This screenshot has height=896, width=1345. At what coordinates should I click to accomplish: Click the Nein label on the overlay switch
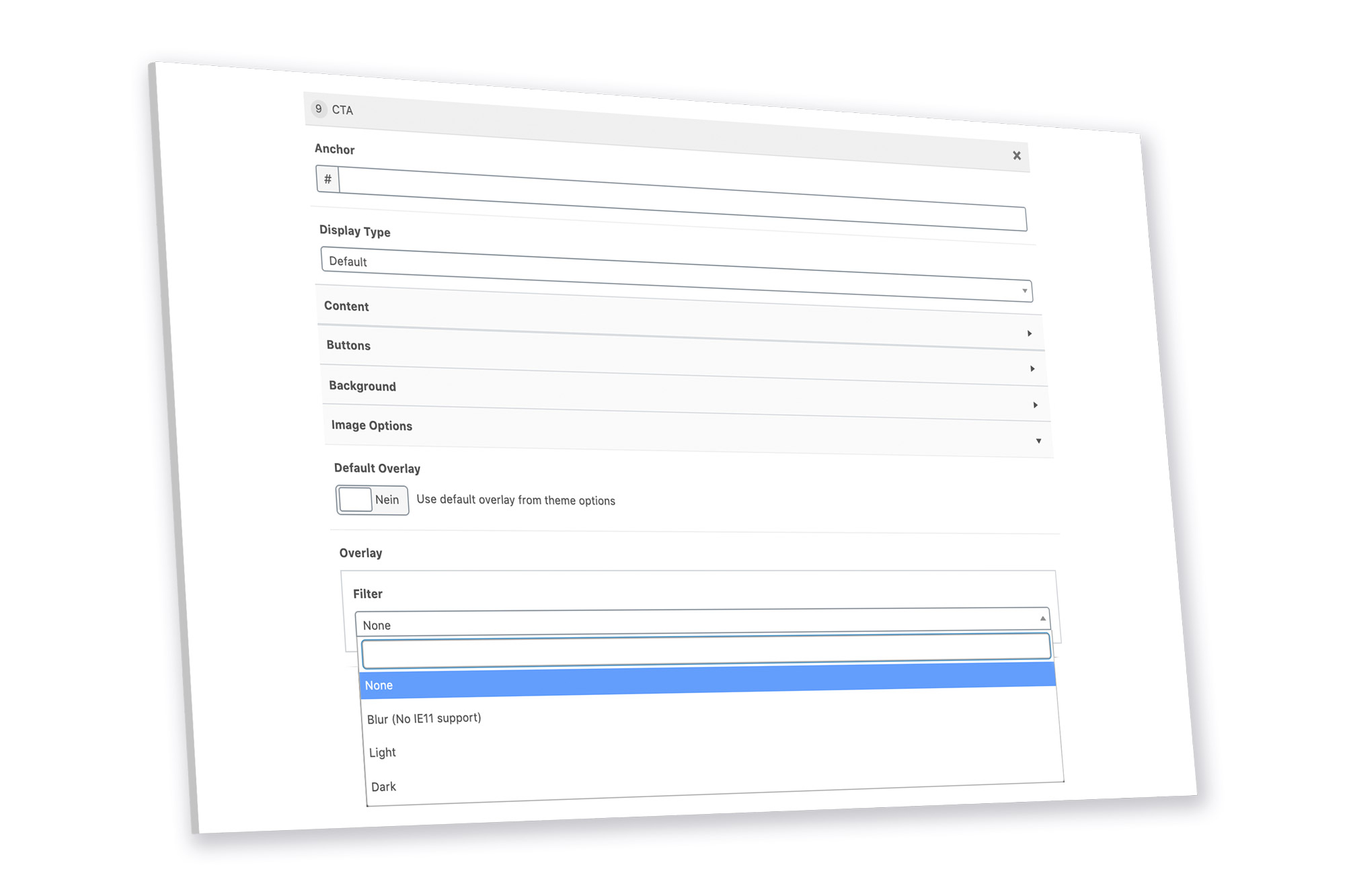(387, 499)
